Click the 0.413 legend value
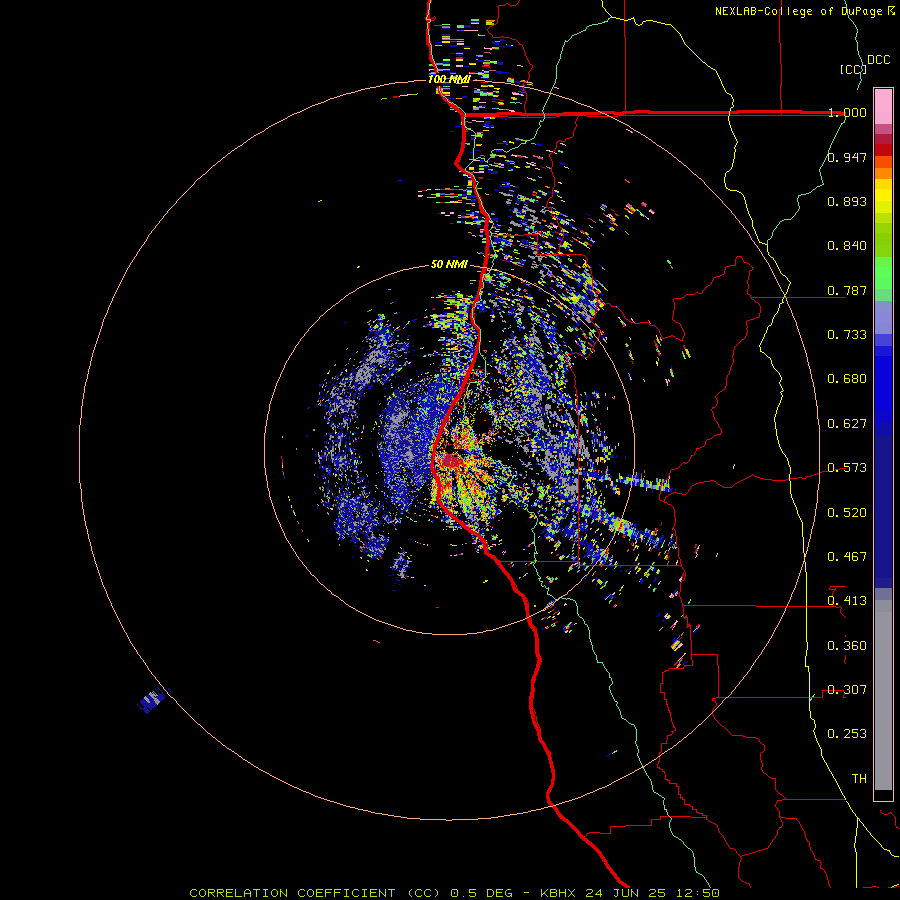Viewport: 900px width, 900px height. click(x=847, y=601)
